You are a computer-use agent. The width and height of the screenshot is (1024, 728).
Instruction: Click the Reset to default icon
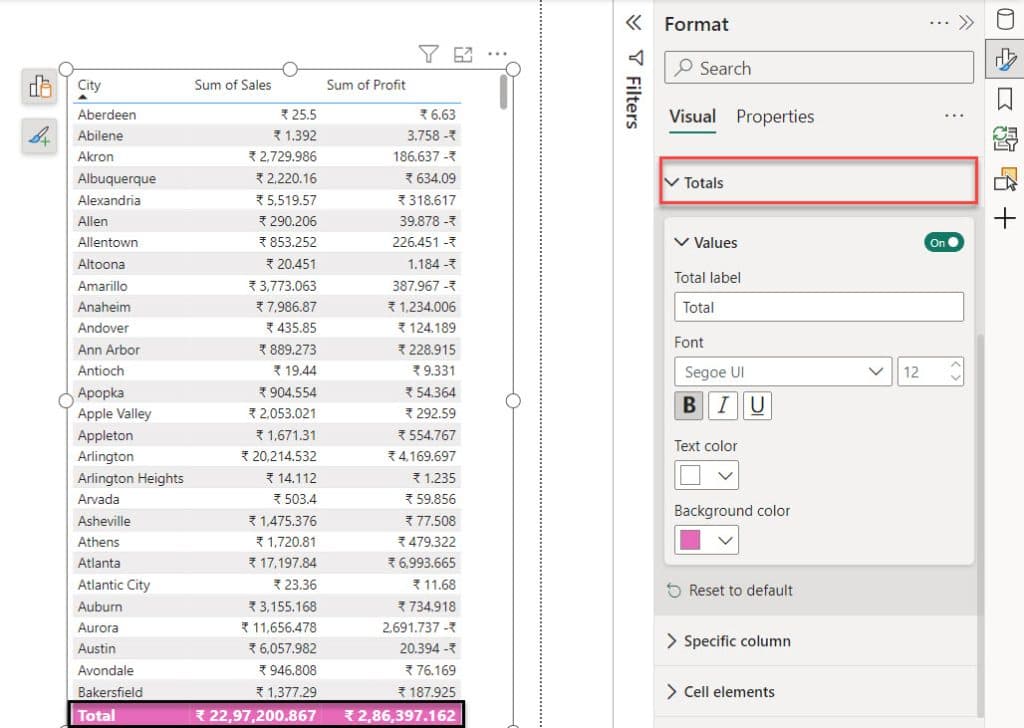673,591
